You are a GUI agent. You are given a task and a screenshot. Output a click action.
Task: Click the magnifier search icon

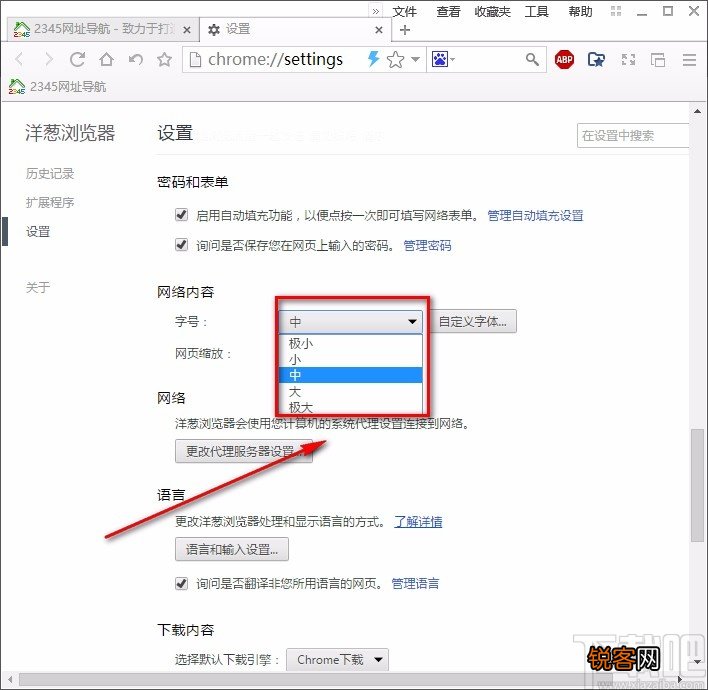(x=532, y=59)
